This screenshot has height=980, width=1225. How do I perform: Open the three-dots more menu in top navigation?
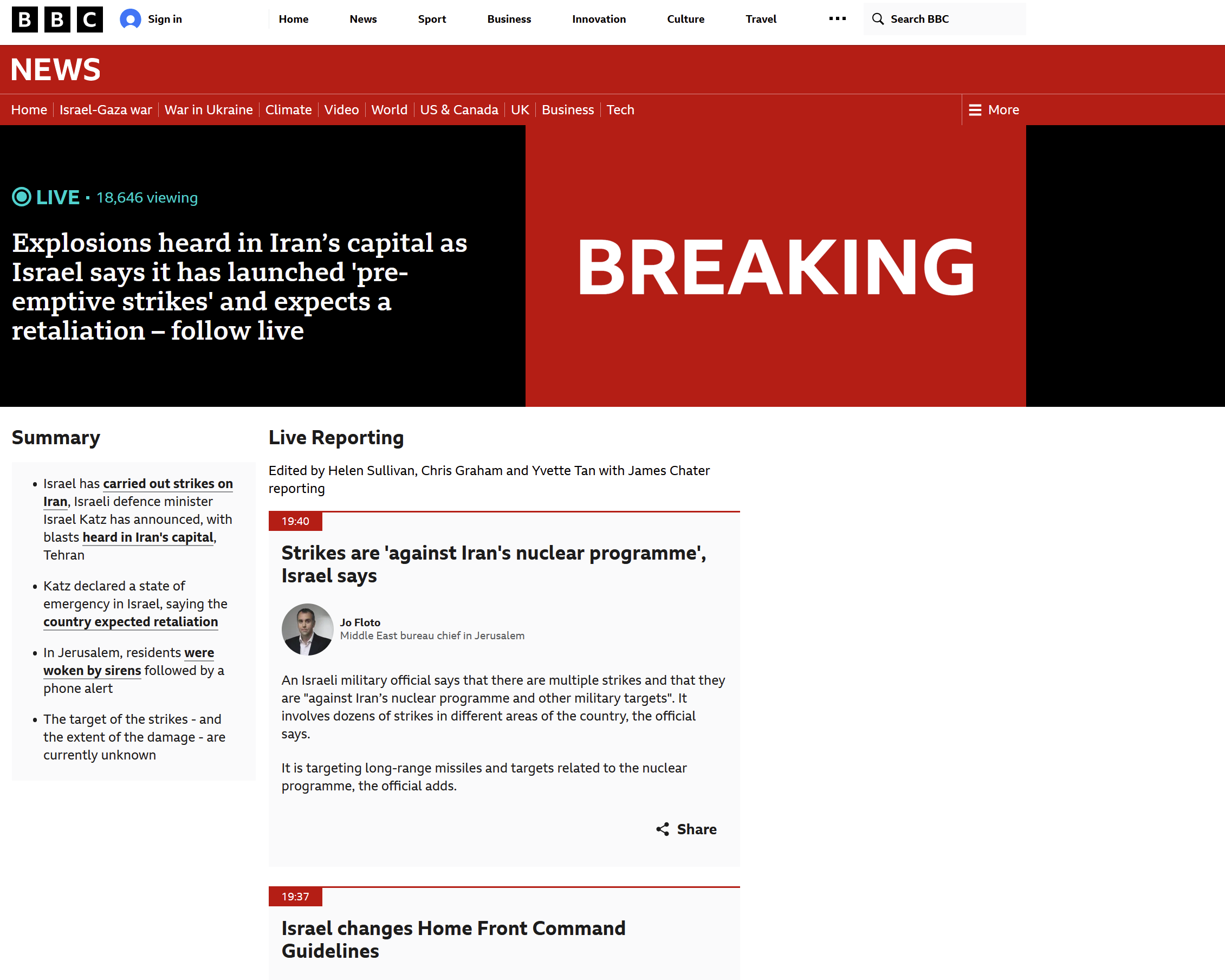[x=837, y=19]
